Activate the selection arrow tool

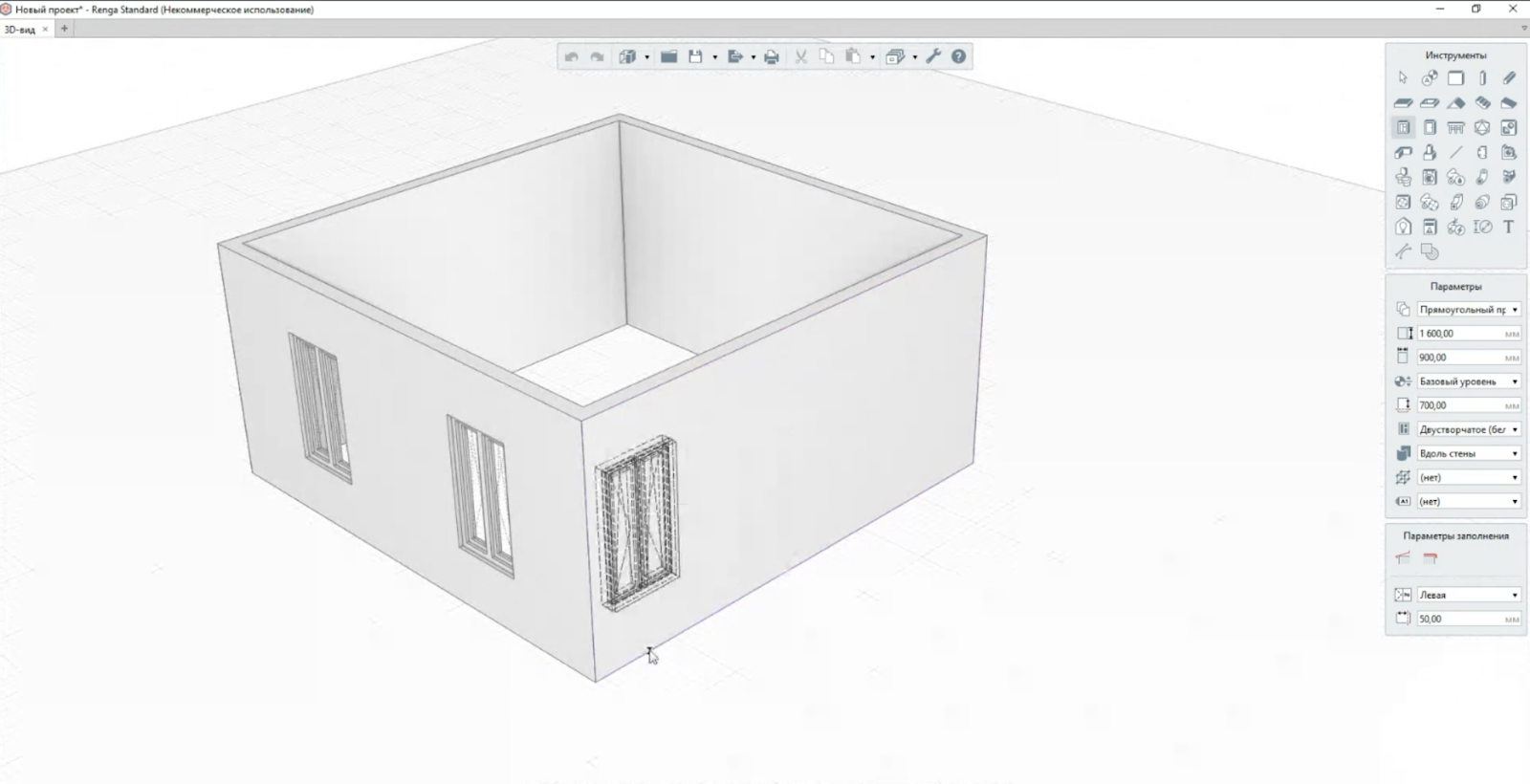[1403, 78]
